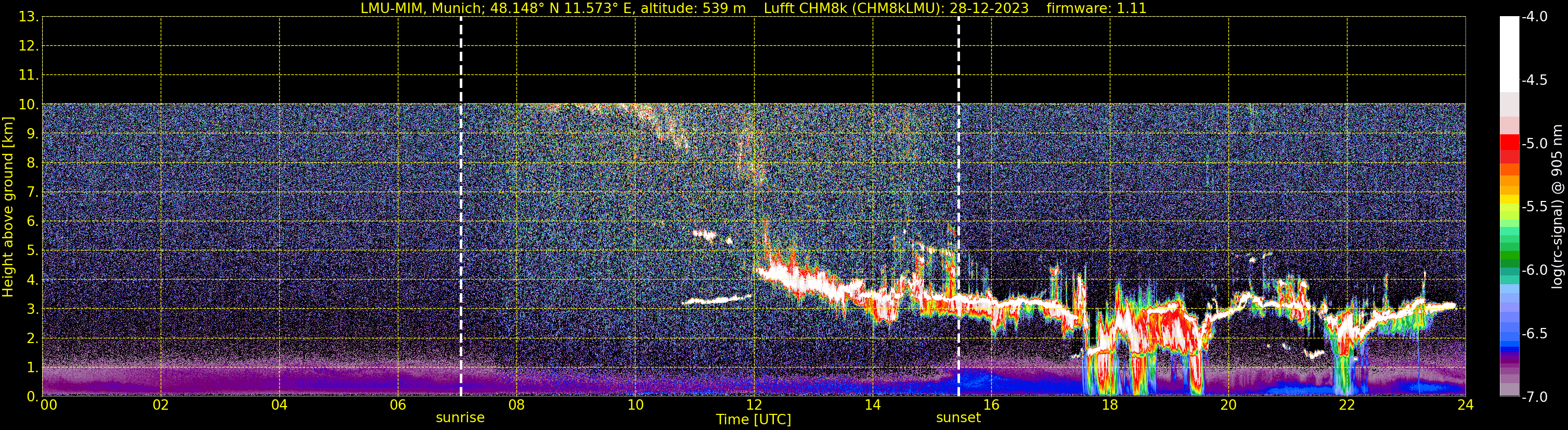
Task: Click the time axis tick '18'
Action: coord(1110,405)
